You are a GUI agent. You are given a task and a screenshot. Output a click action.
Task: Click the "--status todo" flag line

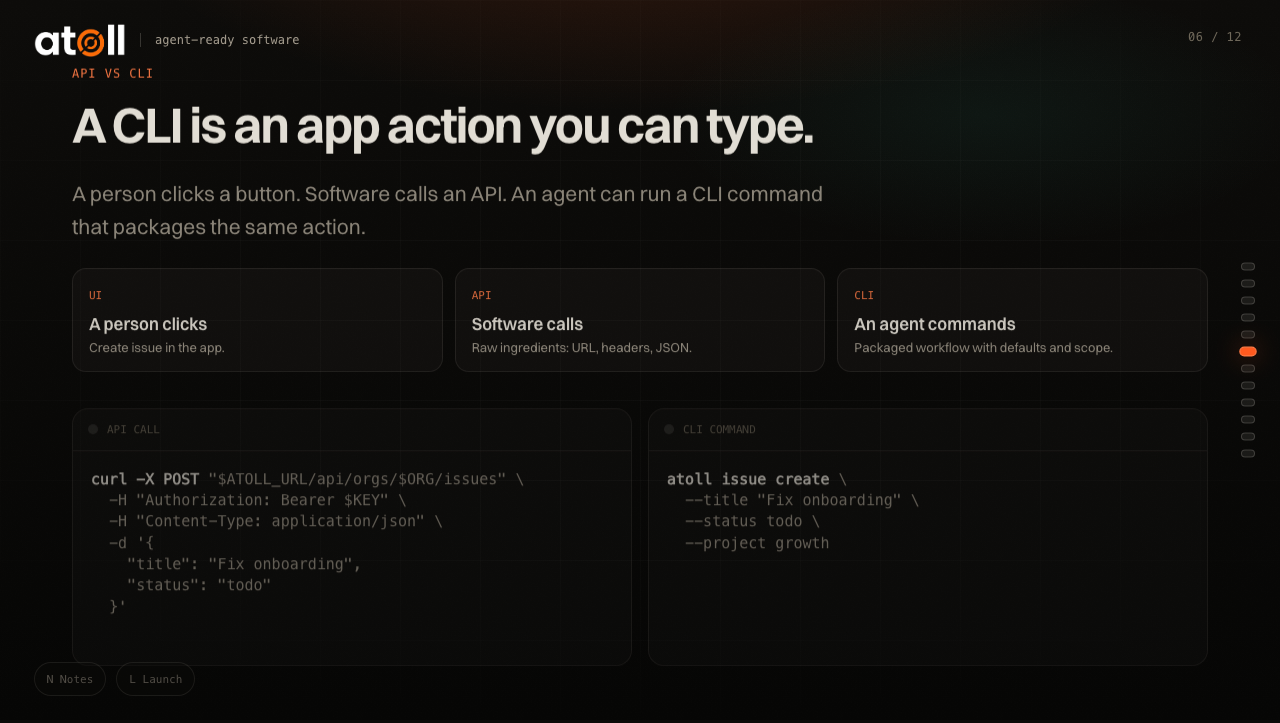click(752, 521)
